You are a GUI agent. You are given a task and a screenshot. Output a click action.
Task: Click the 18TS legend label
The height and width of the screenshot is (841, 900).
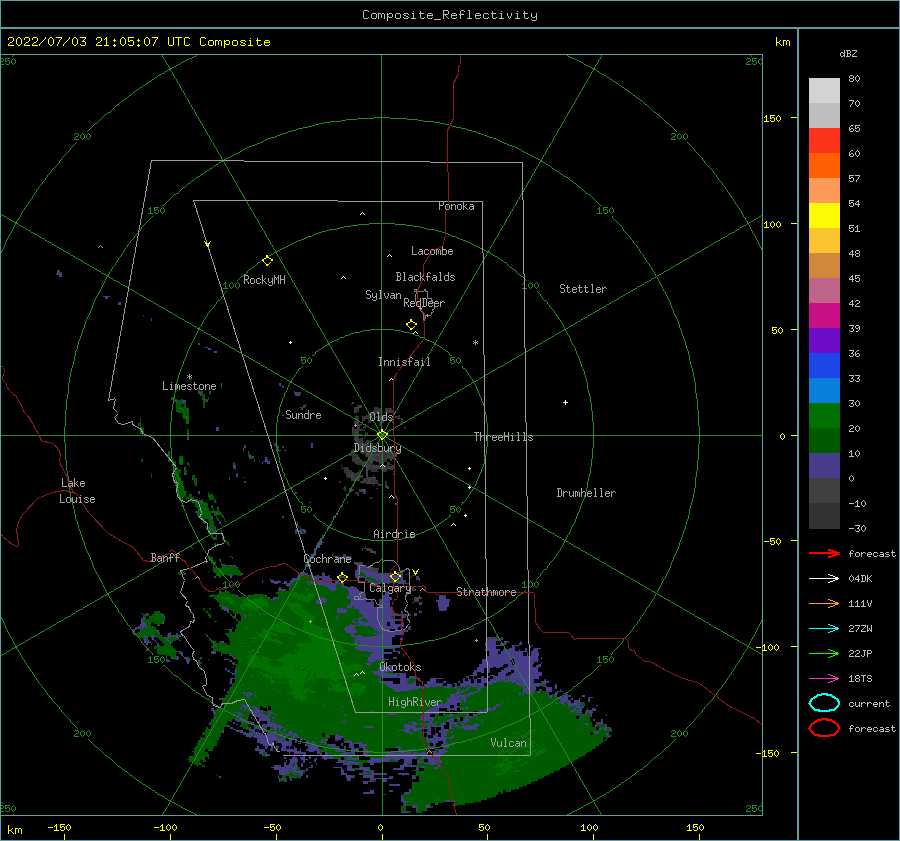pos(860,679)
